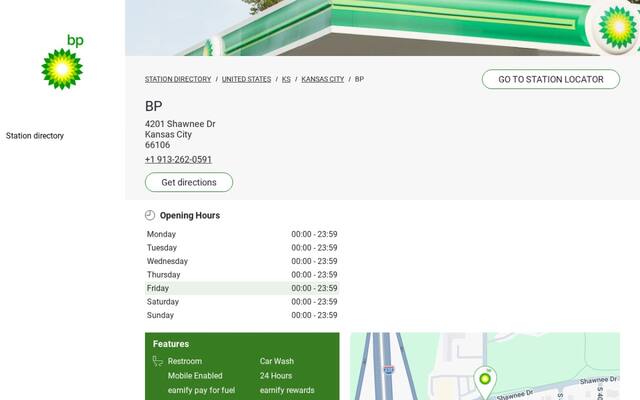Click the 4201 Shawnee Dr address line
Screen dimensions: 640x400
[180, 124]
